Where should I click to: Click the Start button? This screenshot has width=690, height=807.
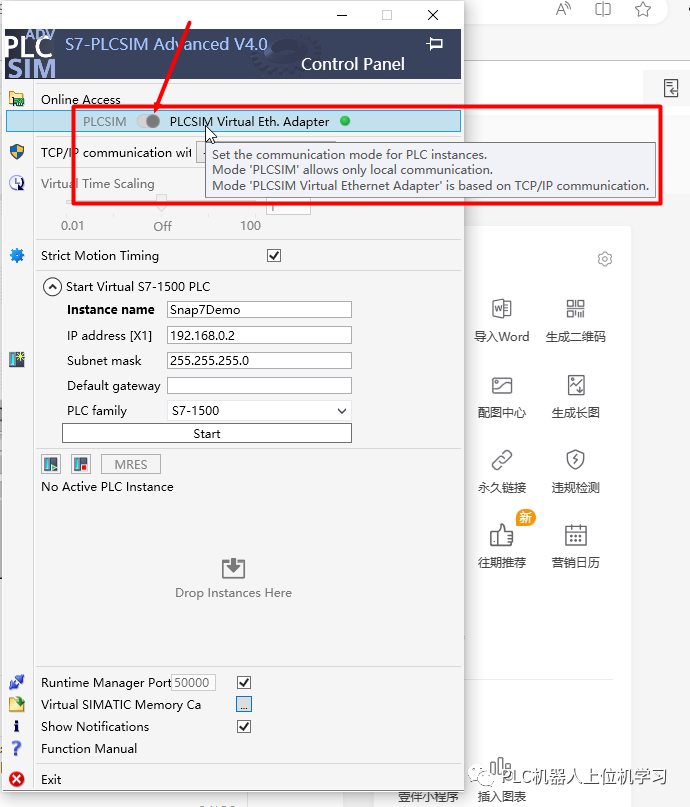pyautogui.click(x=207, y=433)
